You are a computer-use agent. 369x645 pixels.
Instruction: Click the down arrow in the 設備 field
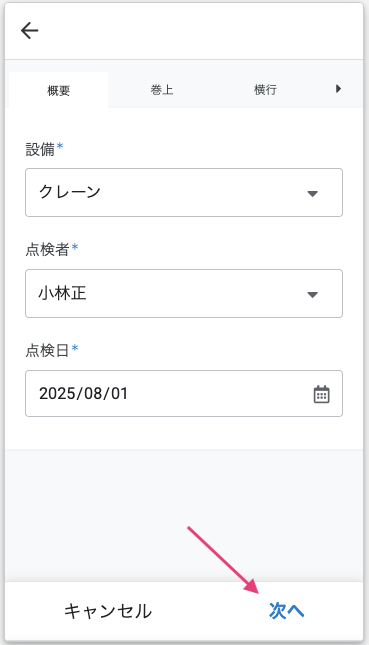313,193
